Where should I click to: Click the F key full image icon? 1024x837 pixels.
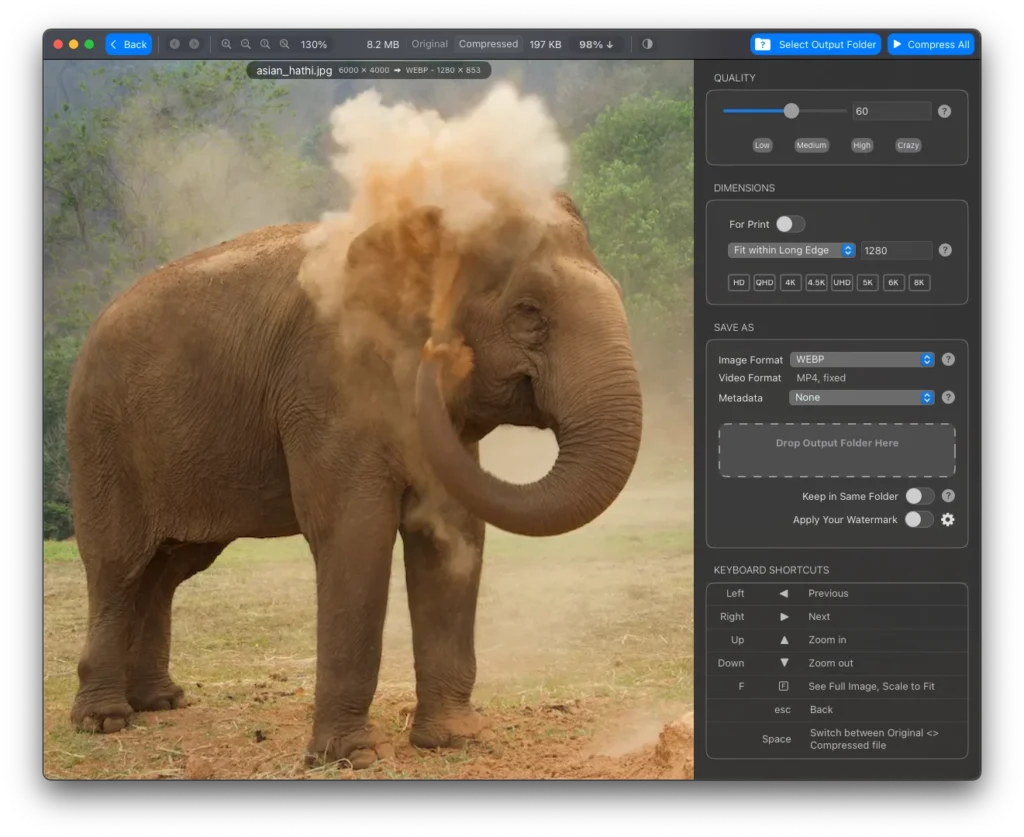pyautogui.click(x=784, y=686)
